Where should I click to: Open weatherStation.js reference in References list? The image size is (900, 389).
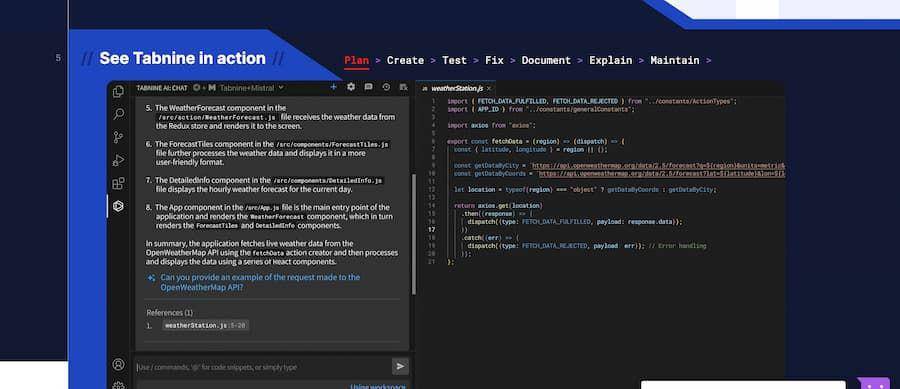205,325
